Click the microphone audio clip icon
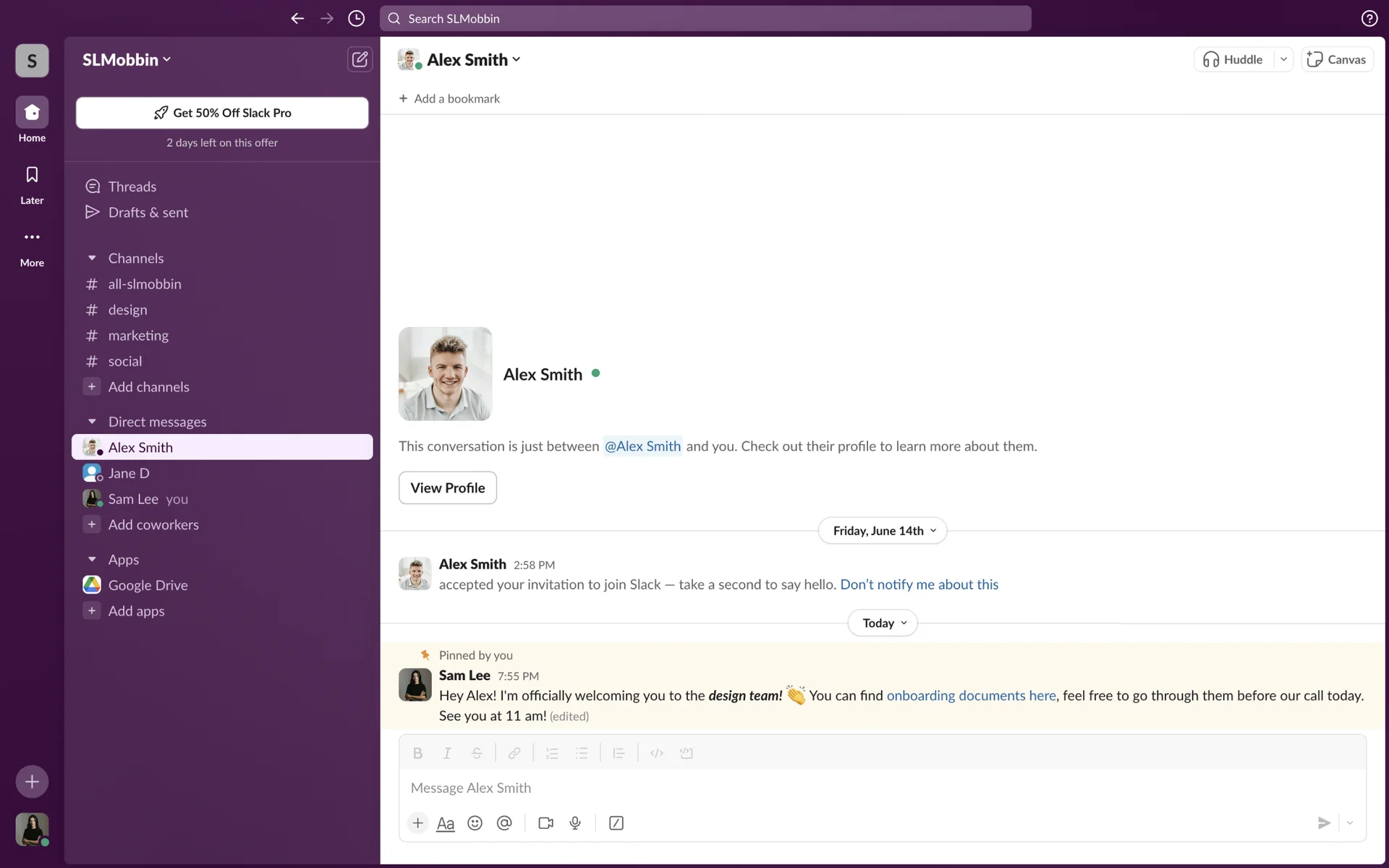The image size is (1389, 868). pos(575,823)
